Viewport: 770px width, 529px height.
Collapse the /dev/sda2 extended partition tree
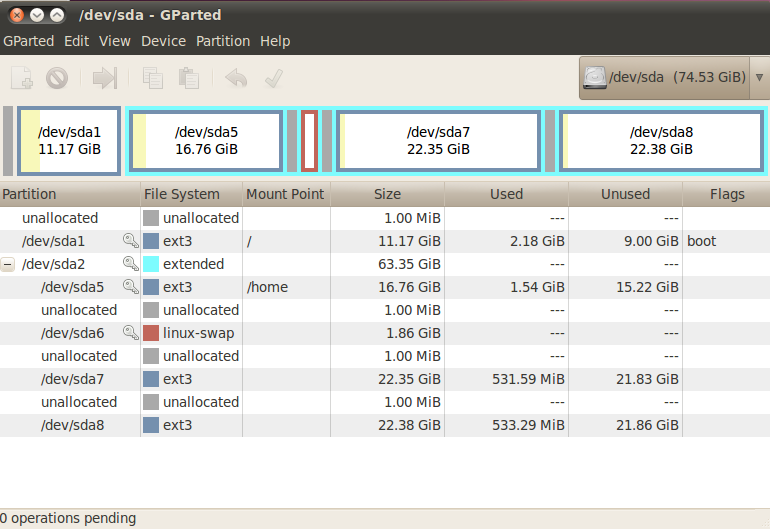click(x=7, y=264)
